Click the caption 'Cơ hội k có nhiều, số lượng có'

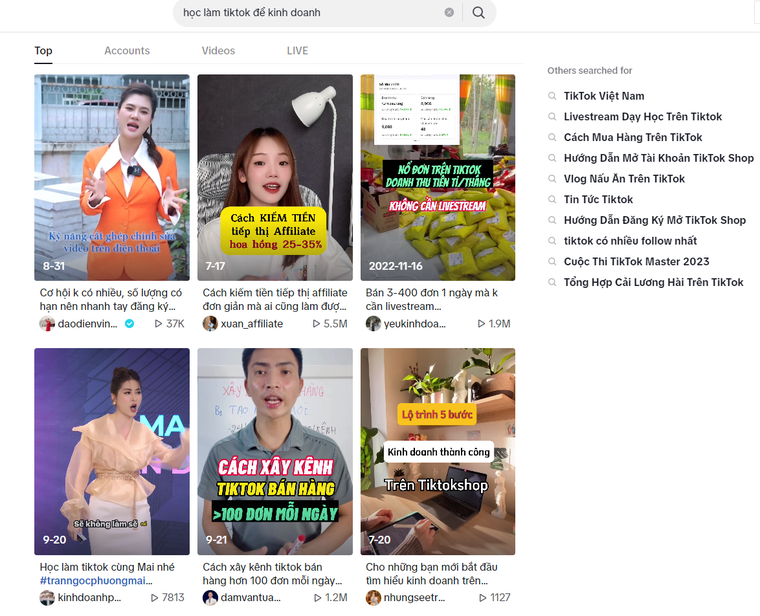(x=111, y=293)
